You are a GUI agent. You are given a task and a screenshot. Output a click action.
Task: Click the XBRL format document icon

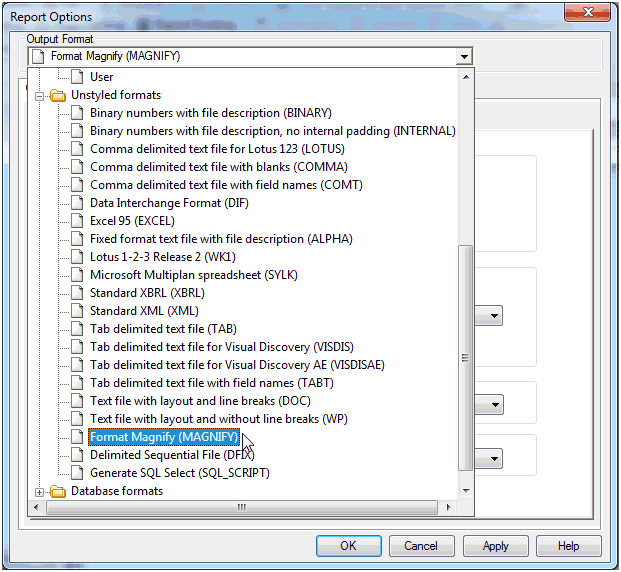(77, 293)
